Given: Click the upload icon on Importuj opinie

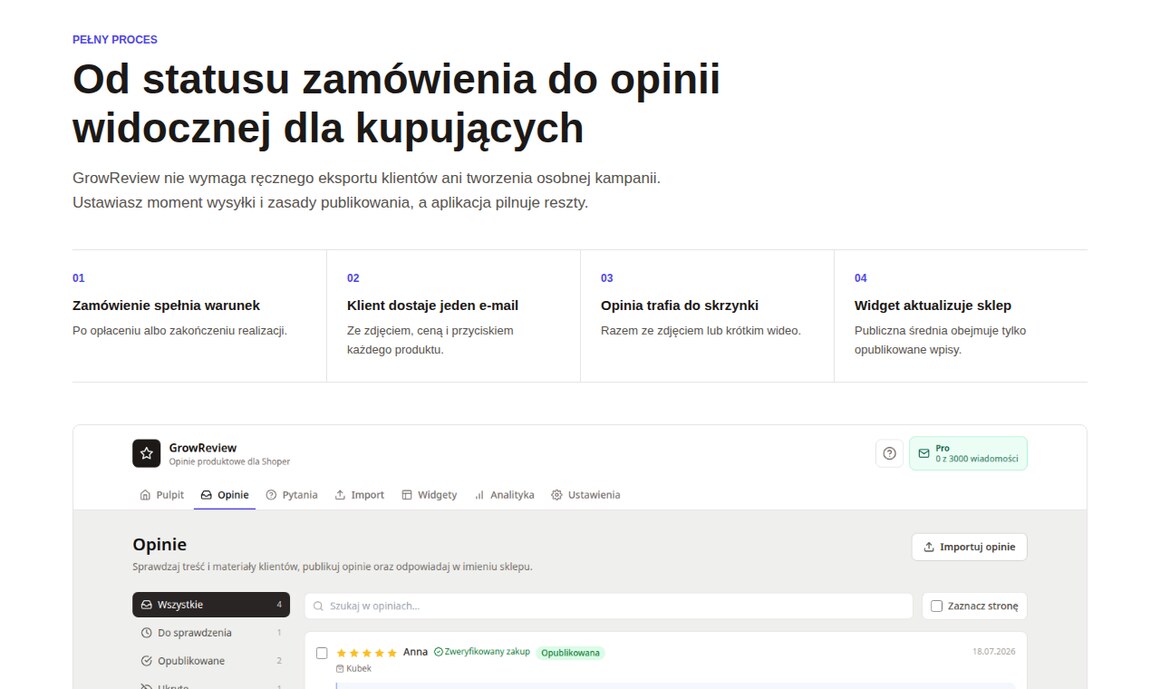Looking at the screenshot, I should click(928, 547).
